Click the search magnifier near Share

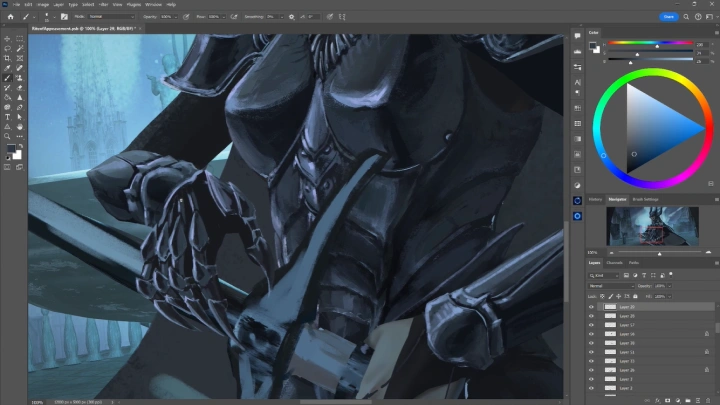point(686,17)
